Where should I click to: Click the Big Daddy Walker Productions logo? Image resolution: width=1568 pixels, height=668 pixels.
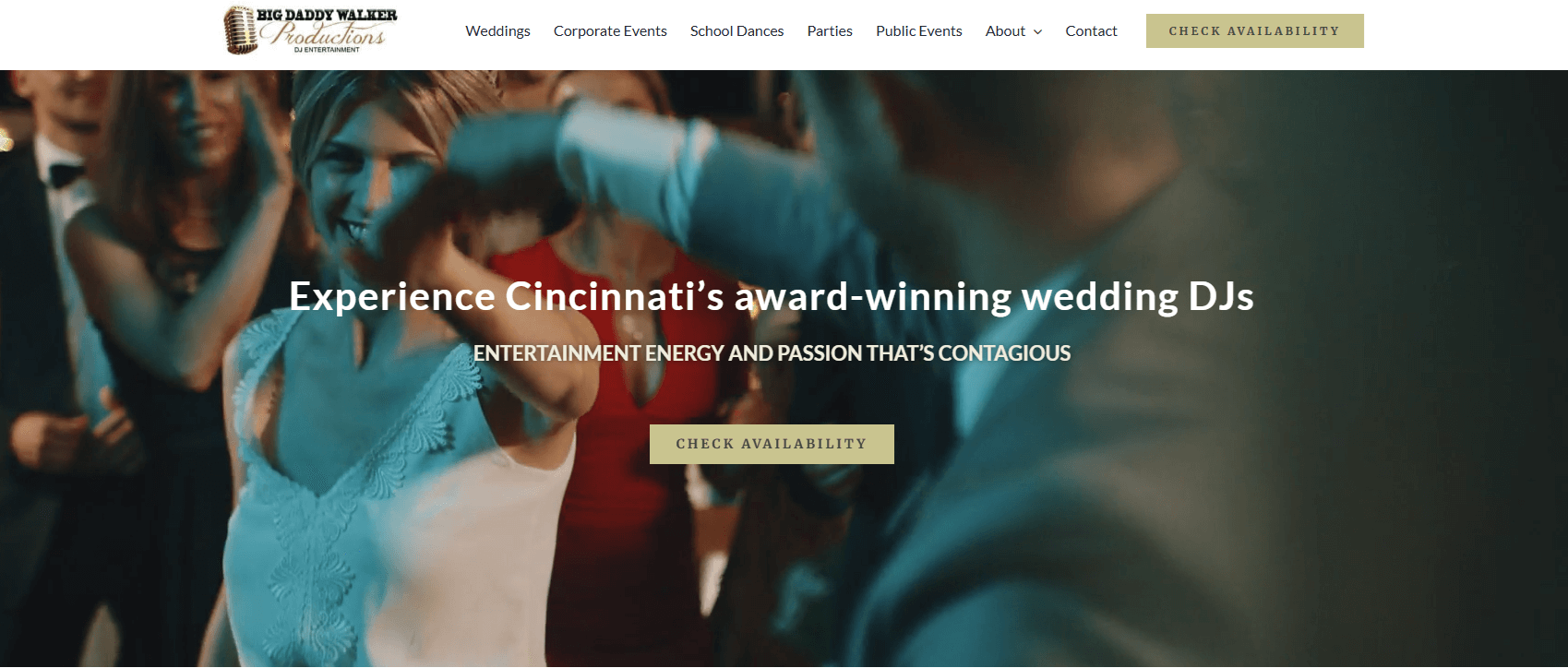coord(311,30)
